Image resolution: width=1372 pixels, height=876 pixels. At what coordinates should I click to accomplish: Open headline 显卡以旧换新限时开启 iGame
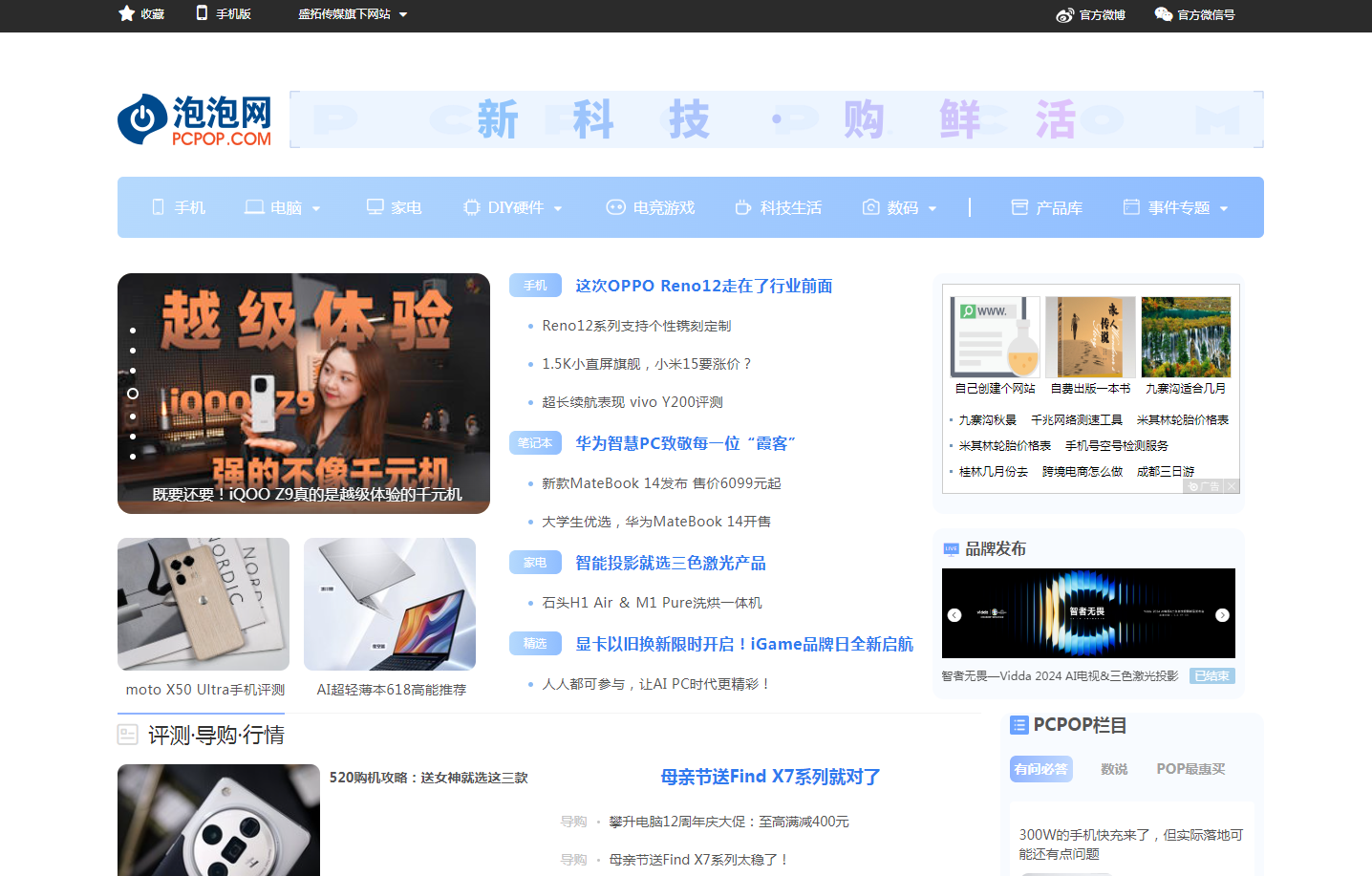pyautogui.click(x=744, y=644)
